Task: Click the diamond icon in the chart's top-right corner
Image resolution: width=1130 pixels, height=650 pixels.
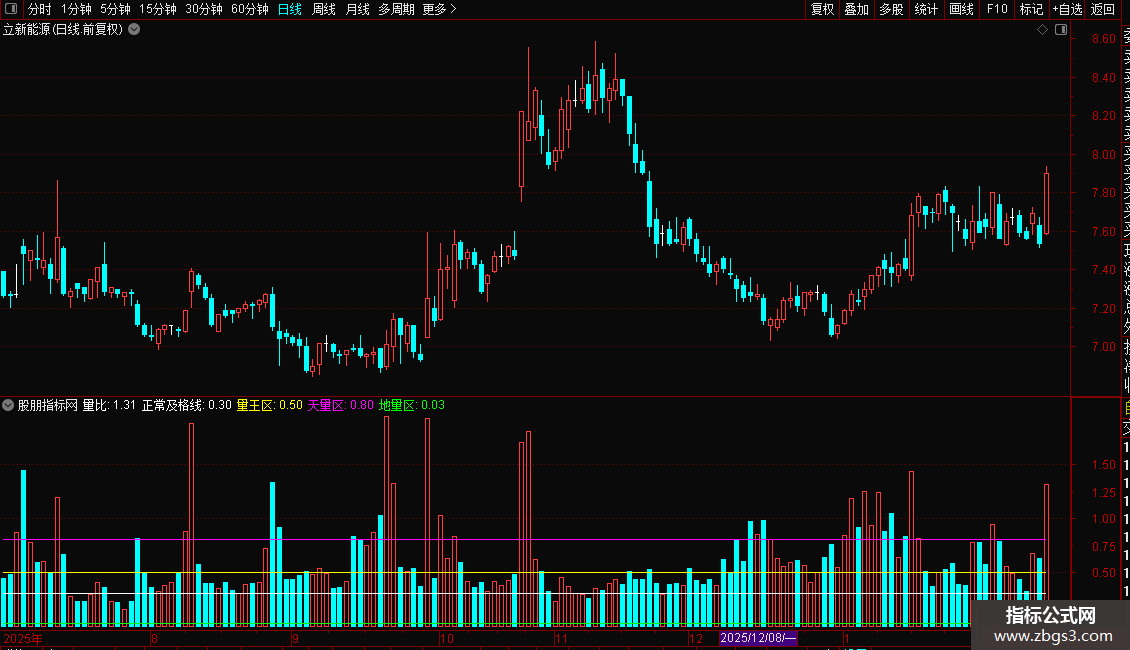Action: click(x=1042, y=30)
